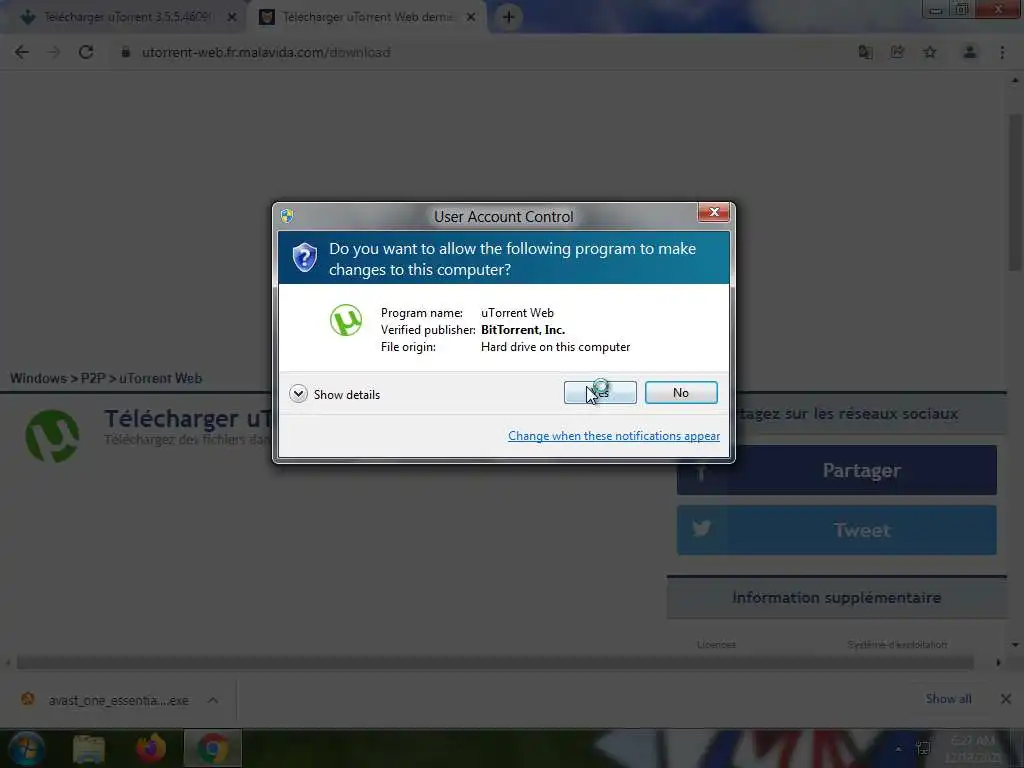Click the share page icon
The image size is (1024, 768).
(x=897, y=52)
